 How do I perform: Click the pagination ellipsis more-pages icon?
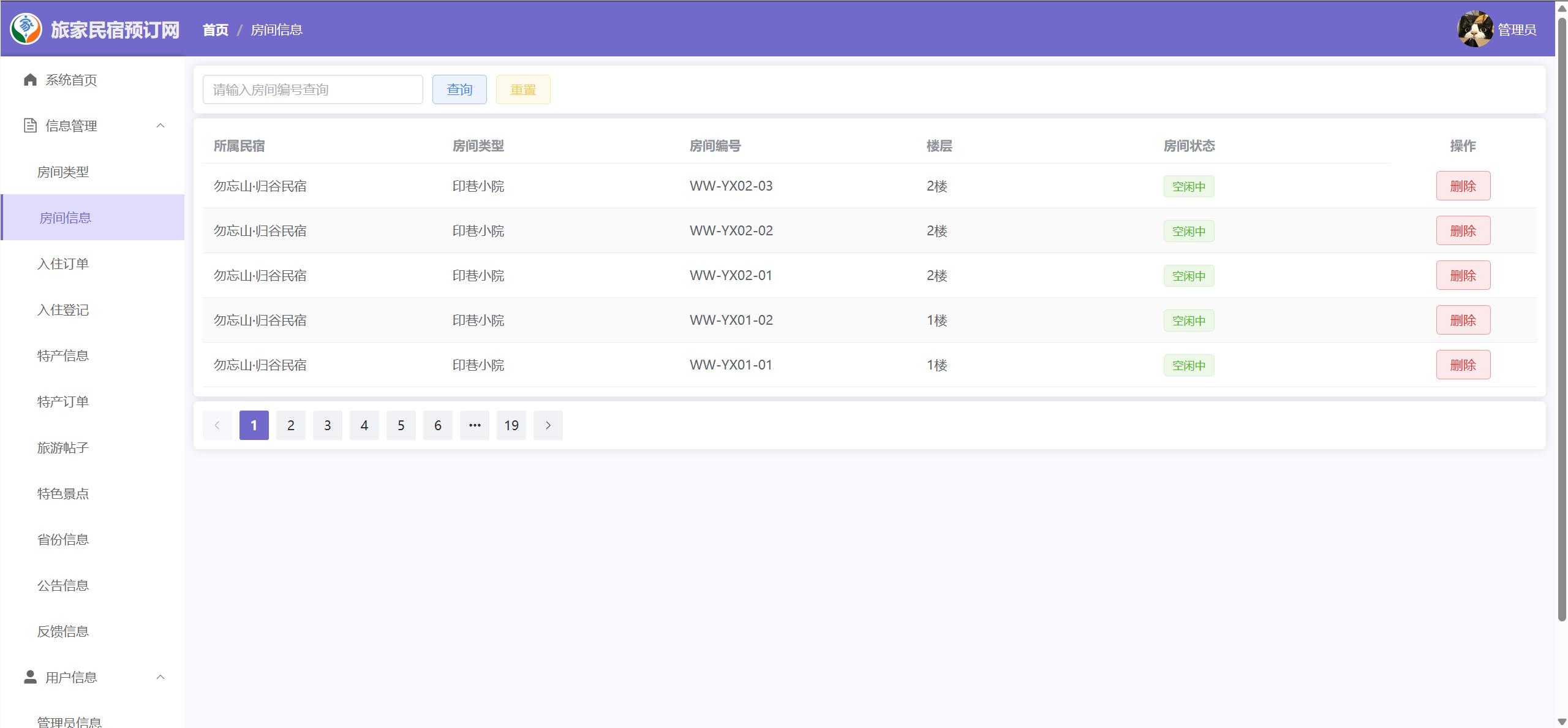click(474, 425)
